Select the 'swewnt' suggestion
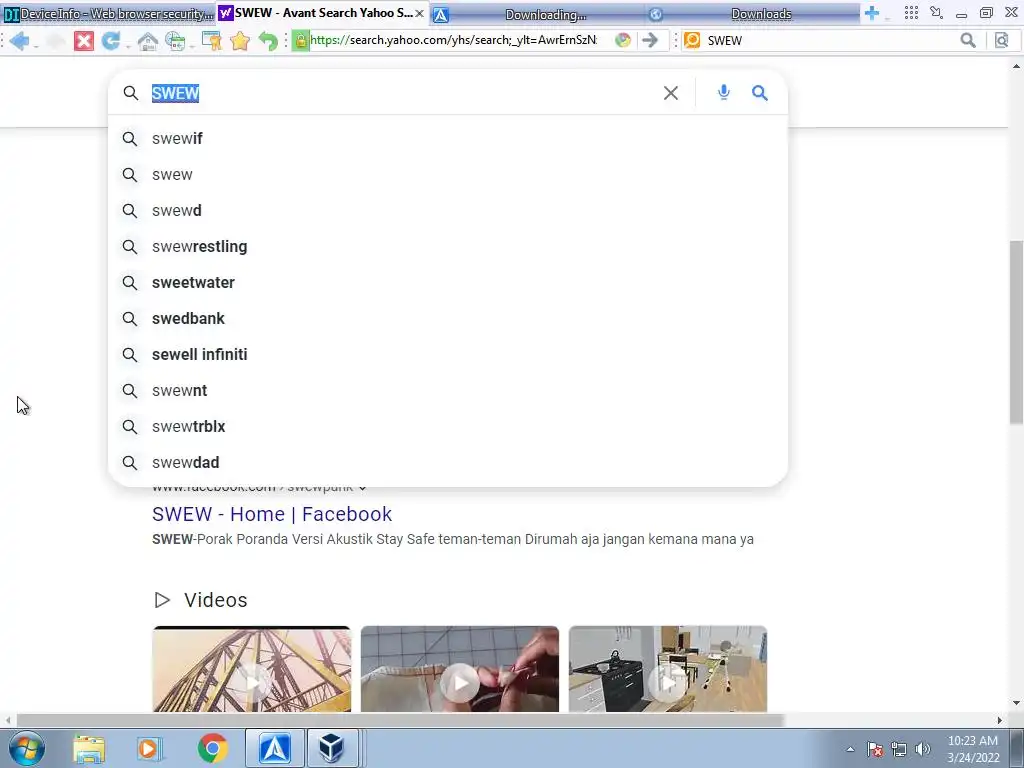The height and width of the screenshot is (768, 1024). (x=448, y=390)
